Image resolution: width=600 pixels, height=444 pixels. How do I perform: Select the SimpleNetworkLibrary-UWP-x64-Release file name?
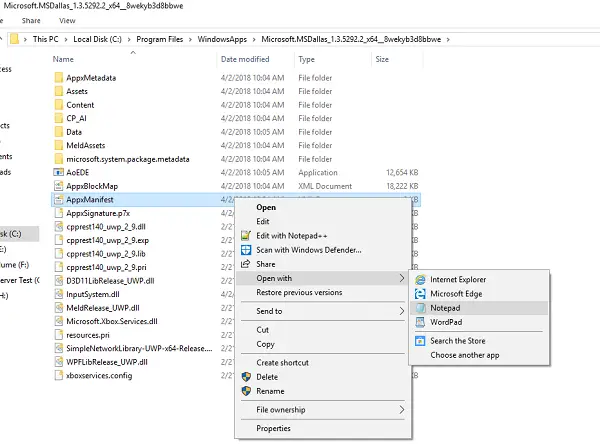tap(139, 348)
